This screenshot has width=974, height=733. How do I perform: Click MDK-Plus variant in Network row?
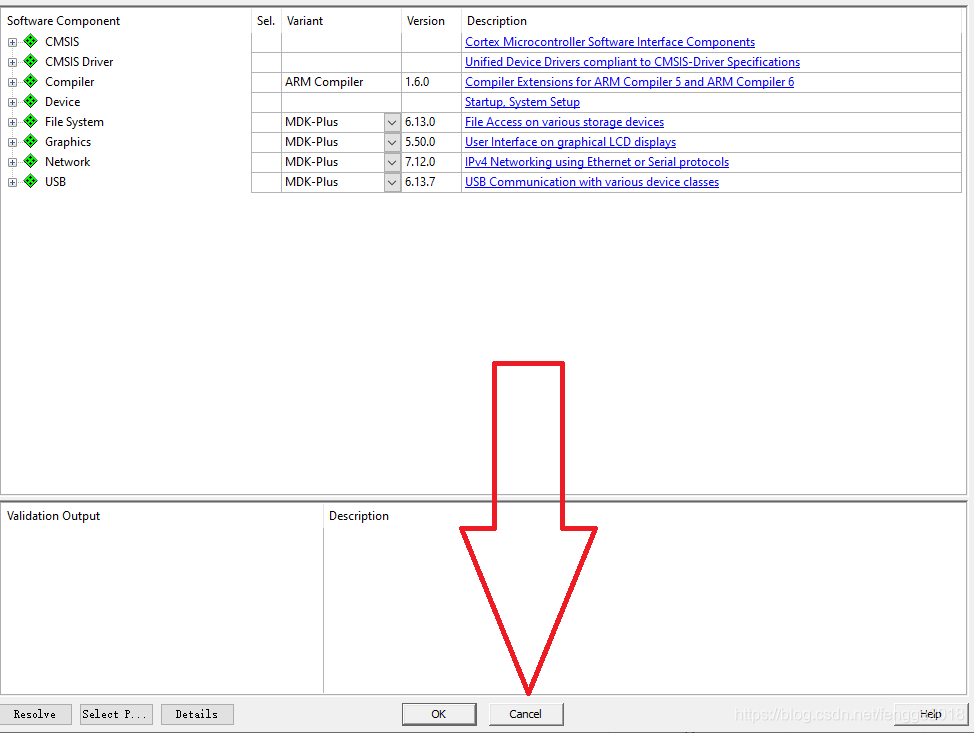(x=311, y=162)
